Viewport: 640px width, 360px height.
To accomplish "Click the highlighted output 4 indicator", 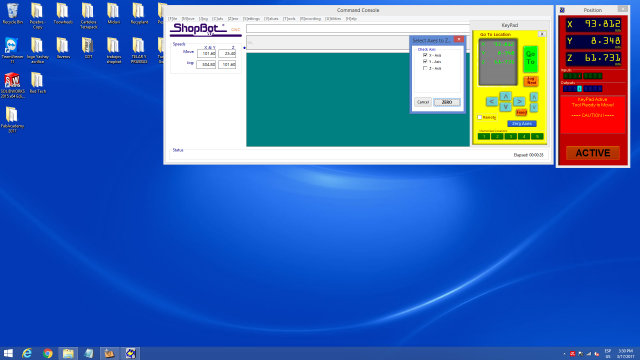I will [579, 89].
